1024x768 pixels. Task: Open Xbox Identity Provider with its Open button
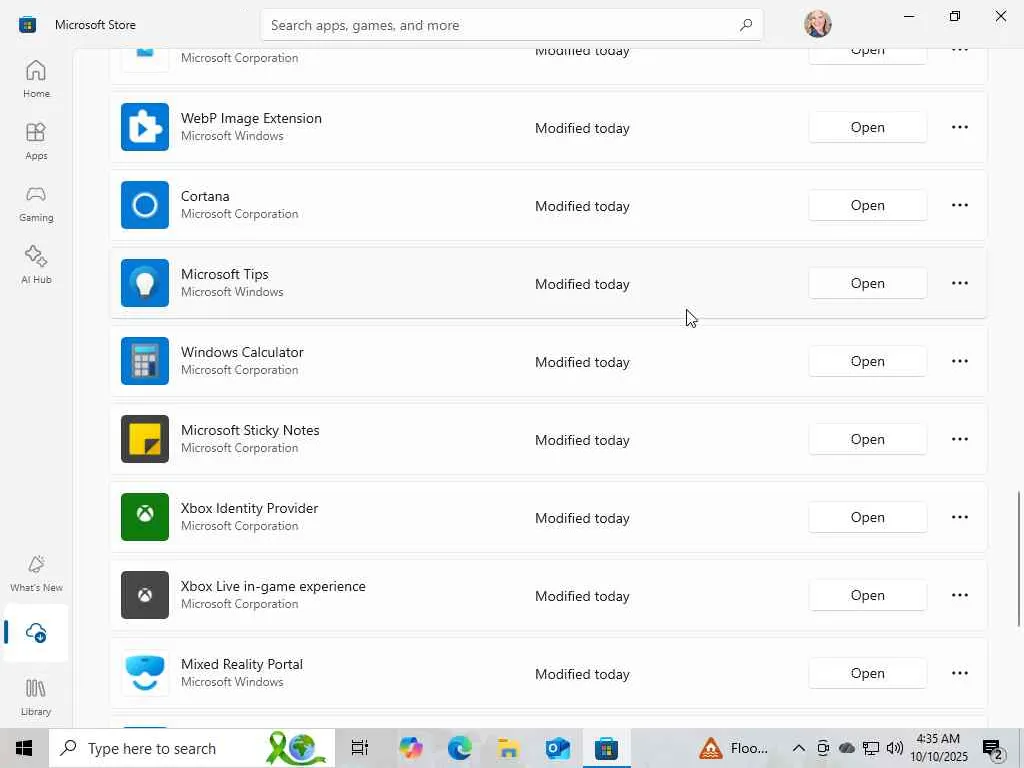(x=867, y=517)
